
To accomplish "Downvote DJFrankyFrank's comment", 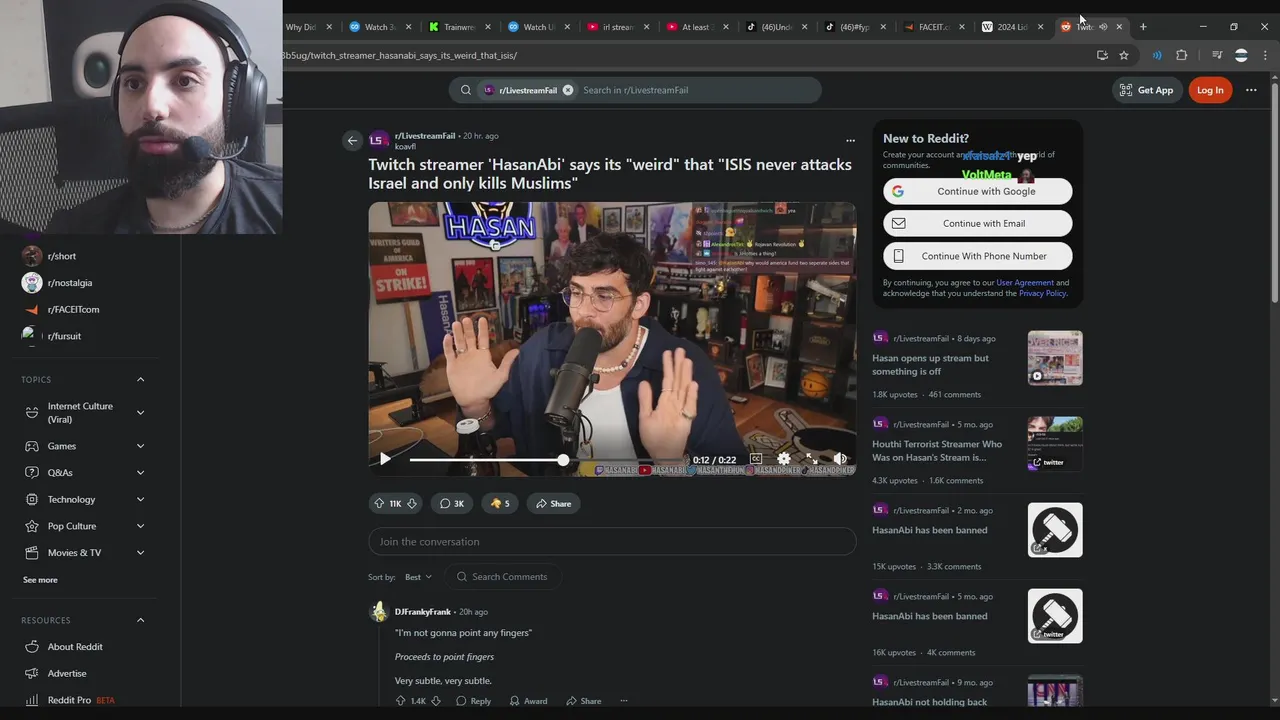I will 435,701.
